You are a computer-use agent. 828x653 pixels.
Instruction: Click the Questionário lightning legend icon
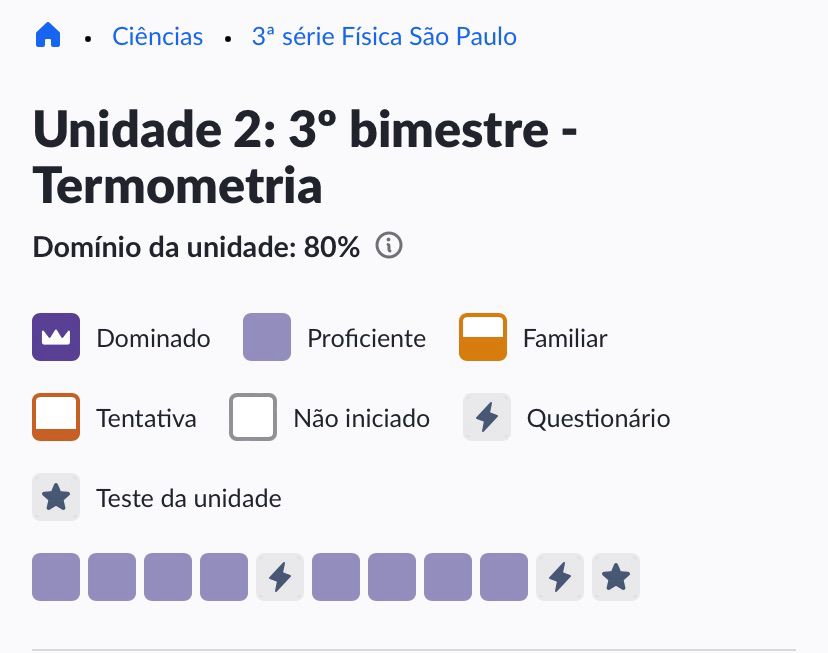tap(487, 417)
